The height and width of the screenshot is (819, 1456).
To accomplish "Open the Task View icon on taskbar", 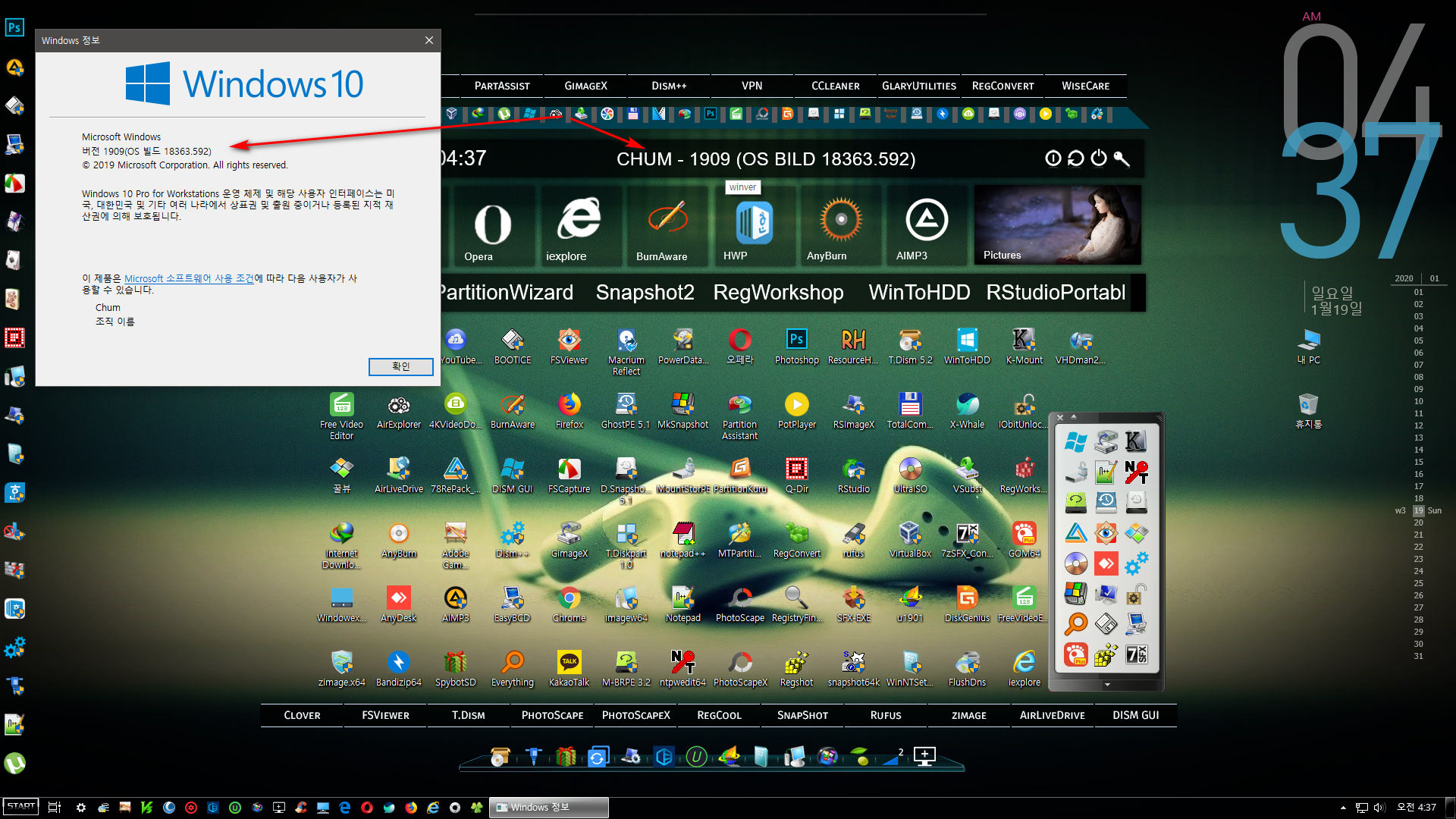I will (x=54, y=807).
